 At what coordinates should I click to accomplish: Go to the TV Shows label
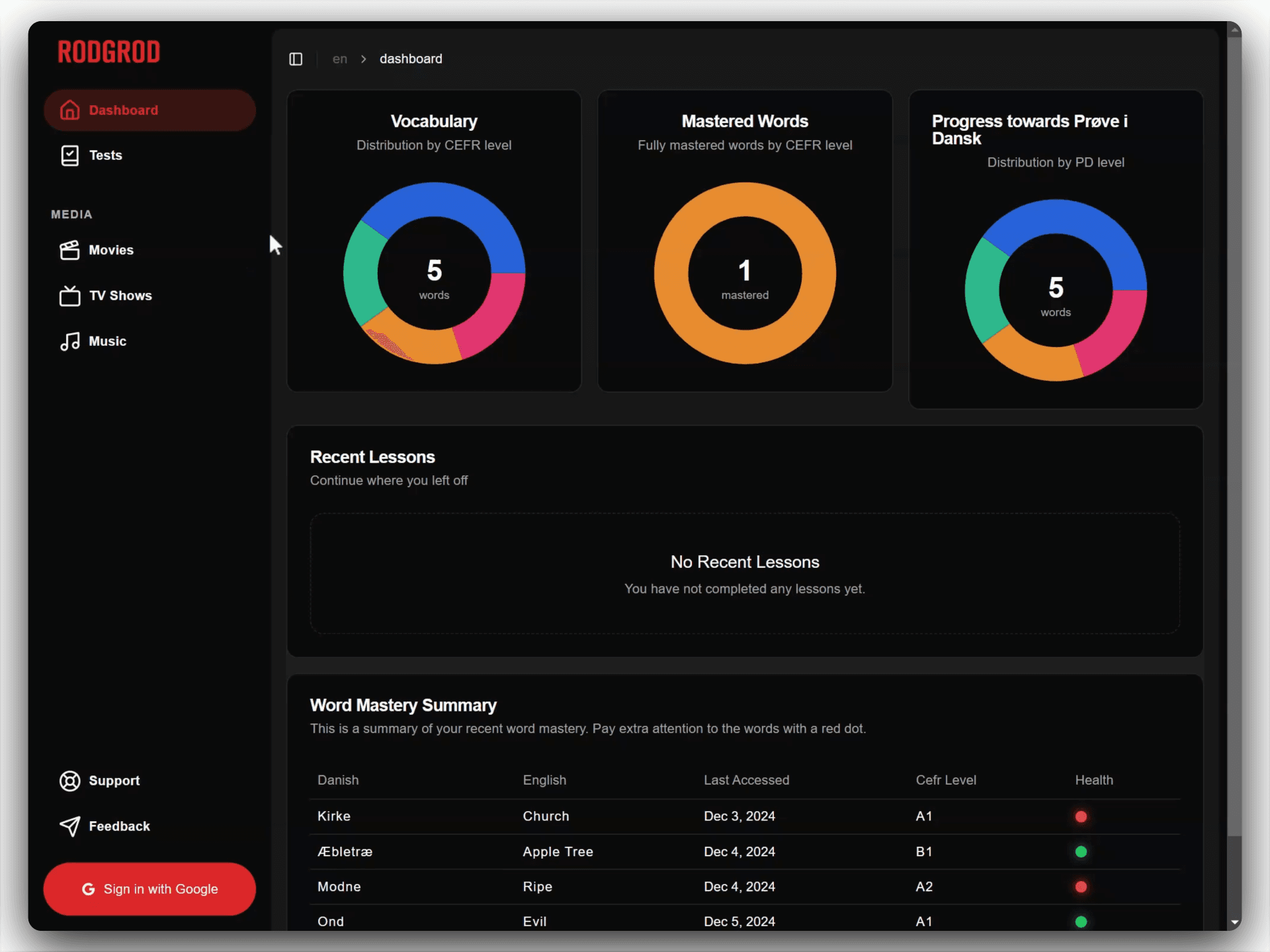click(120, 296)
